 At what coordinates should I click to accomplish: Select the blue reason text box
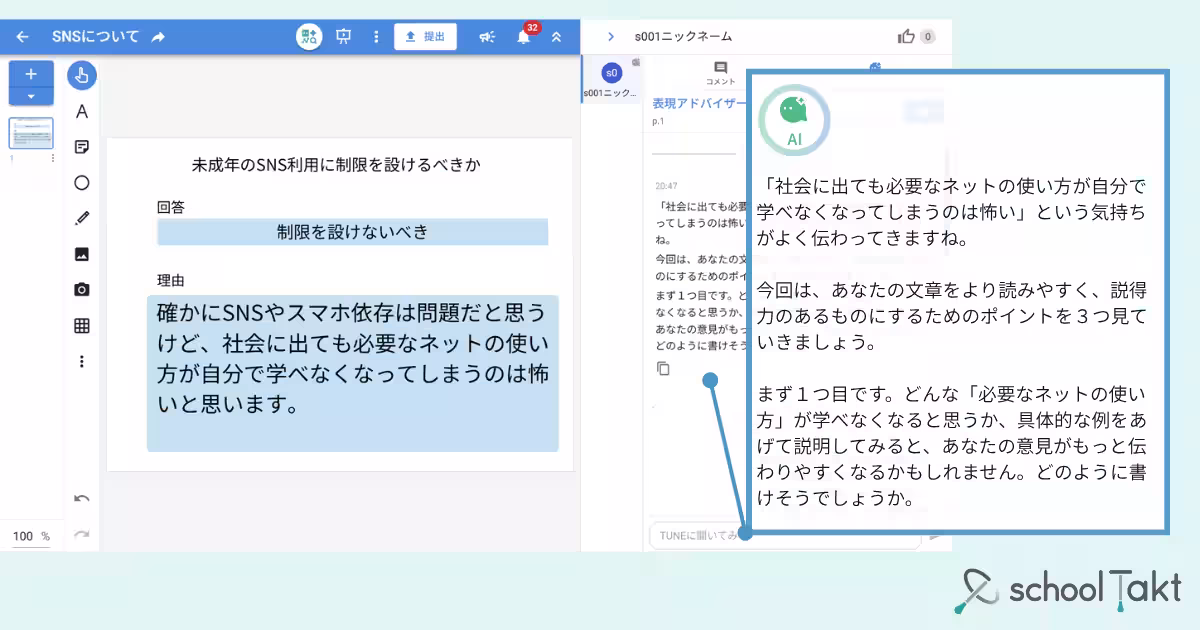coord(352,373)
